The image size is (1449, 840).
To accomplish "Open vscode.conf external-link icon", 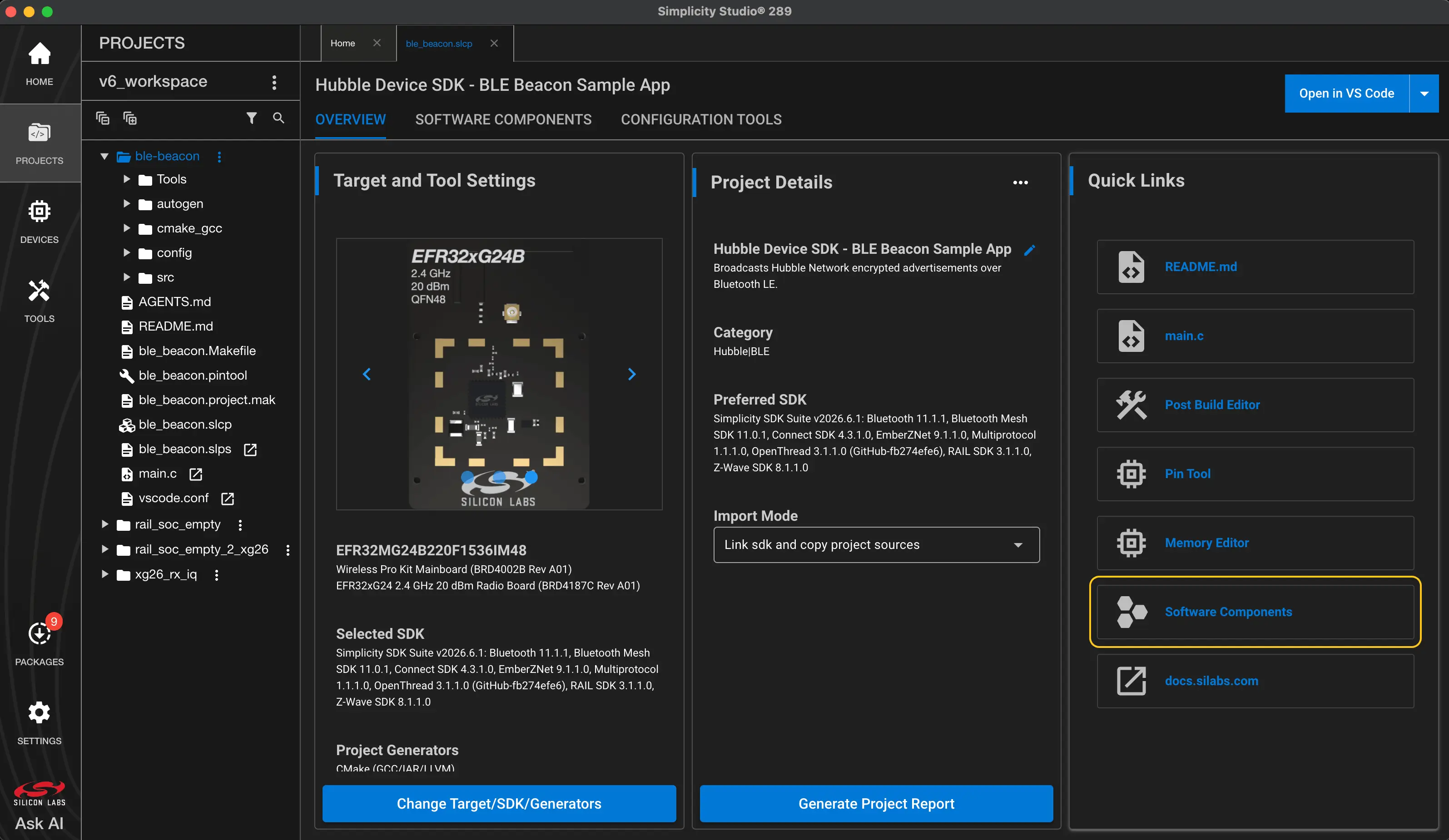I will tap(228, 499).
